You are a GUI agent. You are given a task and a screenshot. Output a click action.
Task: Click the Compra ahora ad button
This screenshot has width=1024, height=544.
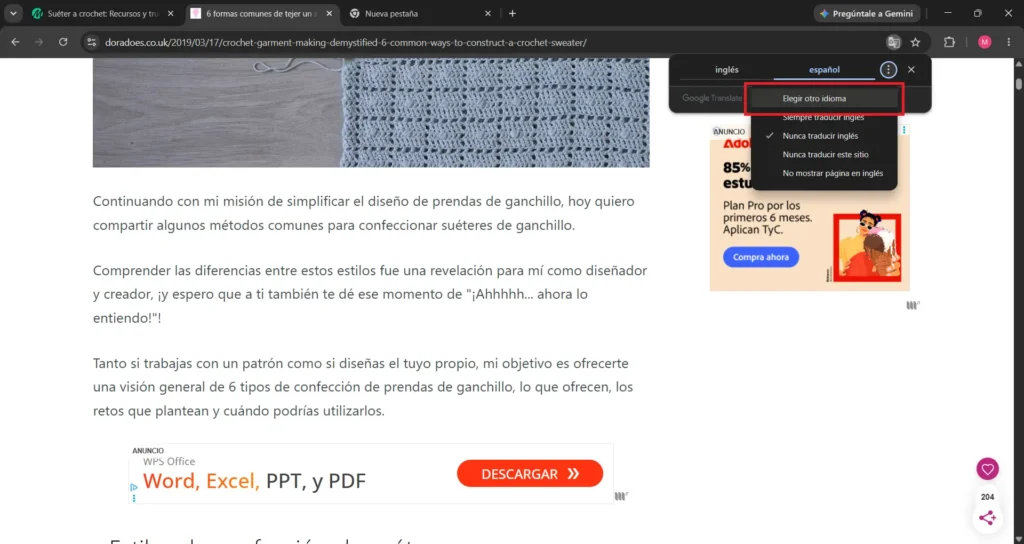(x=761, y=257)
